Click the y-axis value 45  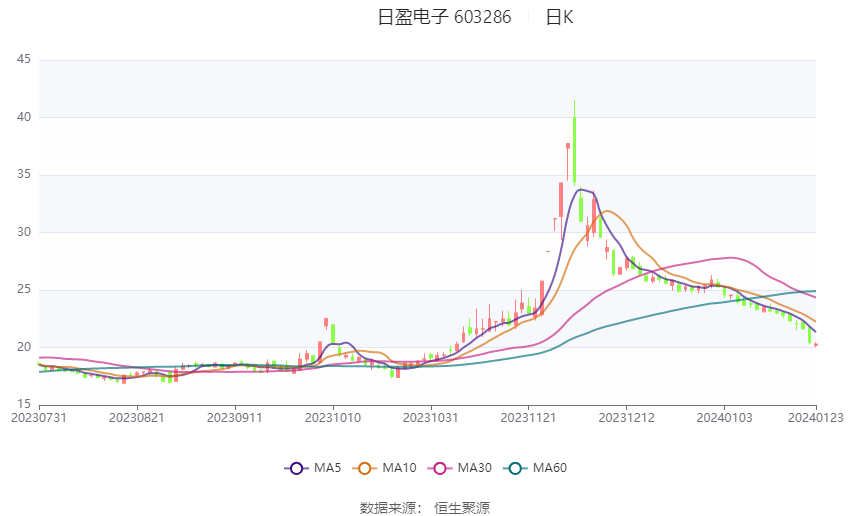tap(24, 59)
